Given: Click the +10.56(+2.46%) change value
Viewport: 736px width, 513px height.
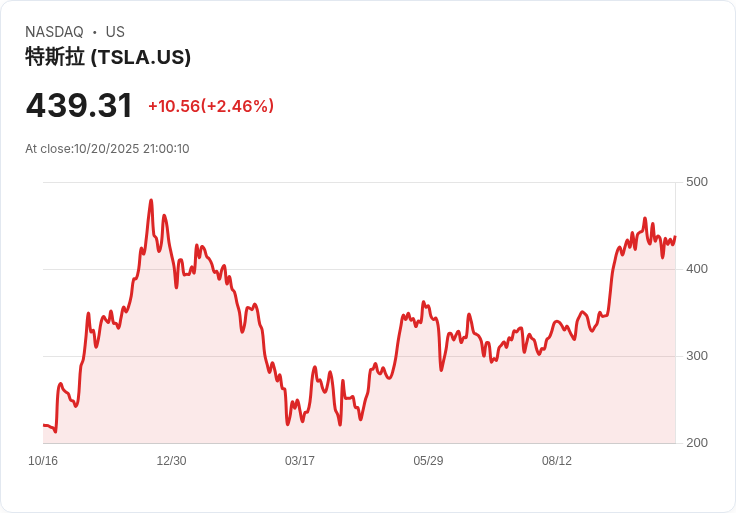Looking at the screenshot, I should click(211, 106).
